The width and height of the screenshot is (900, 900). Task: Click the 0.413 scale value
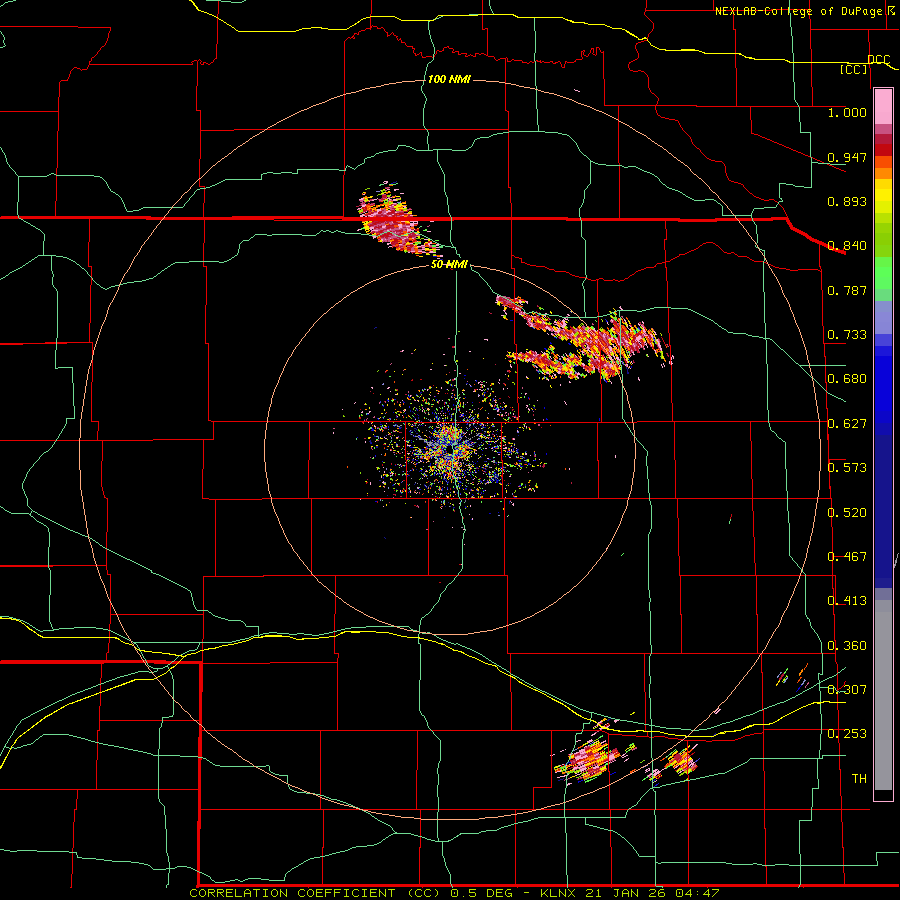(847, 601)
